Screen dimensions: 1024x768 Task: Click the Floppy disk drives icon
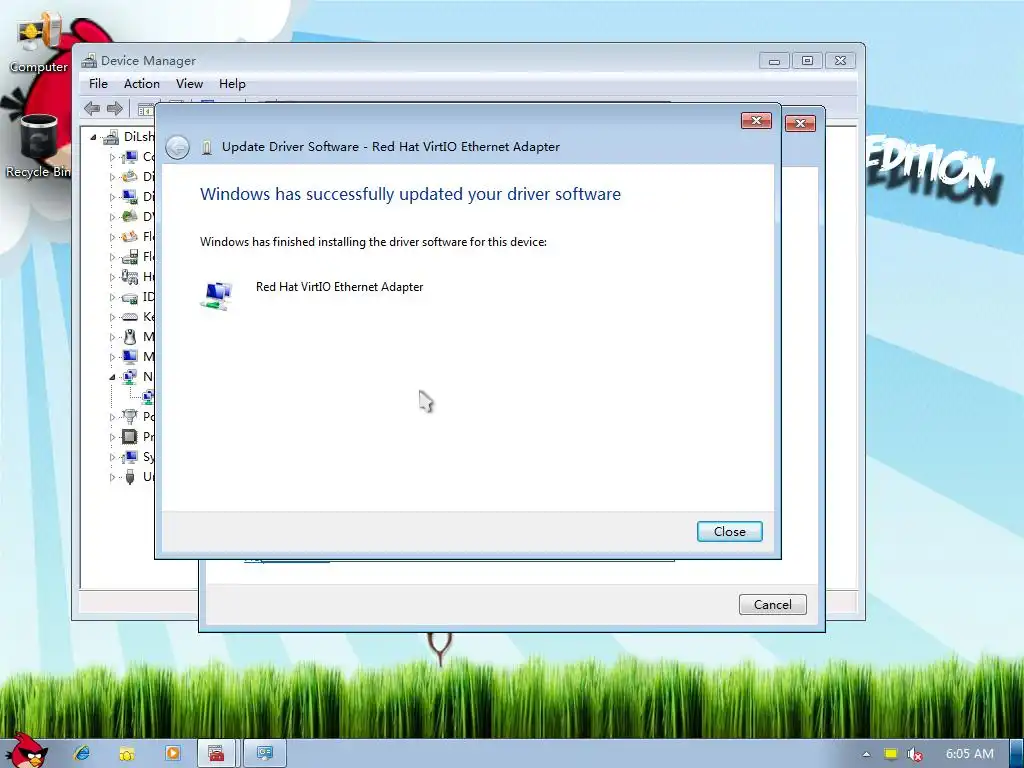[130, 236]
